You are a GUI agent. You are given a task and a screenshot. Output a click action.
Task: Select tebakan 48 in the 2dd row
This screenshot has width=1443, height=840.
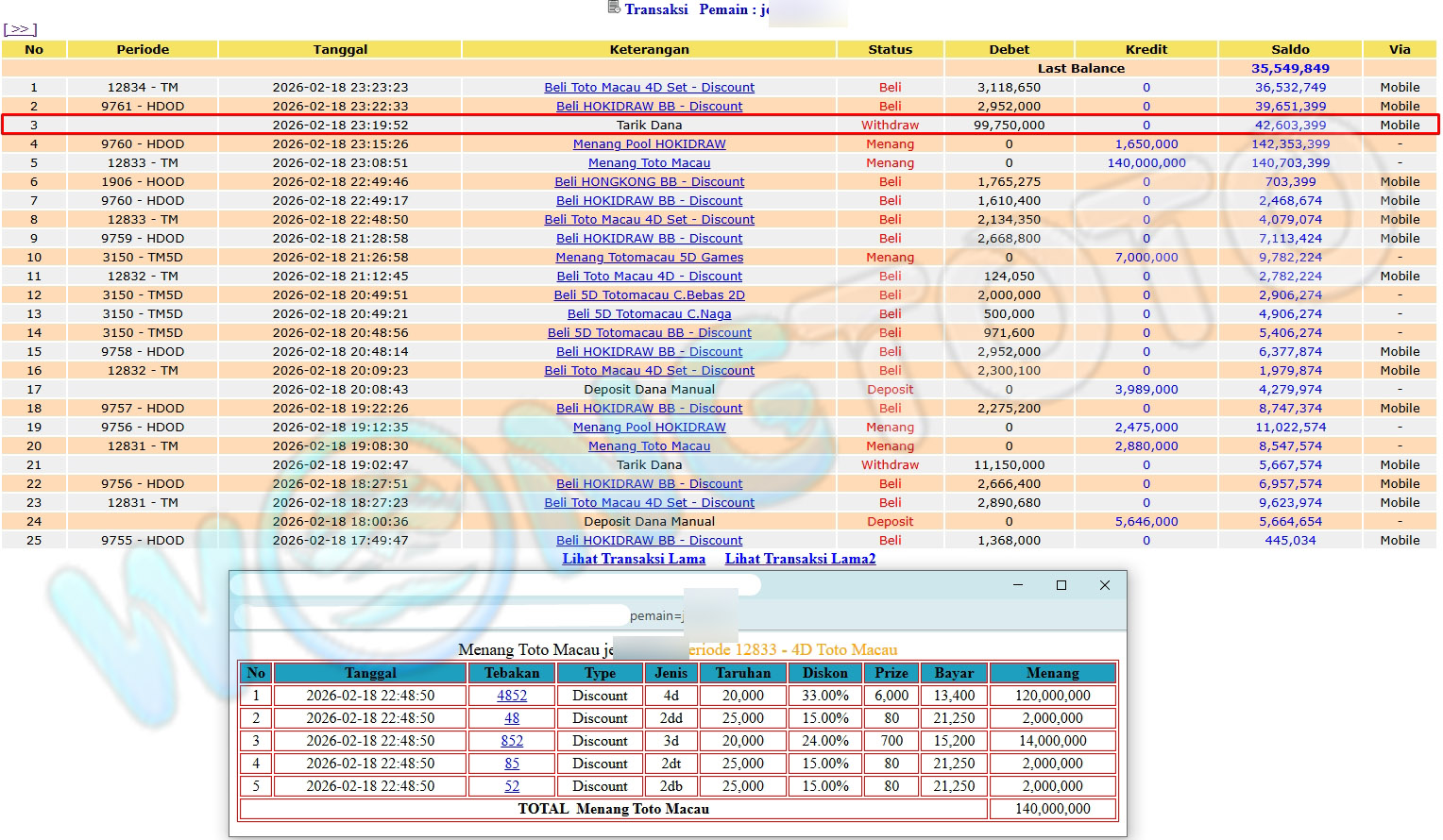click(x=512, y=718)
